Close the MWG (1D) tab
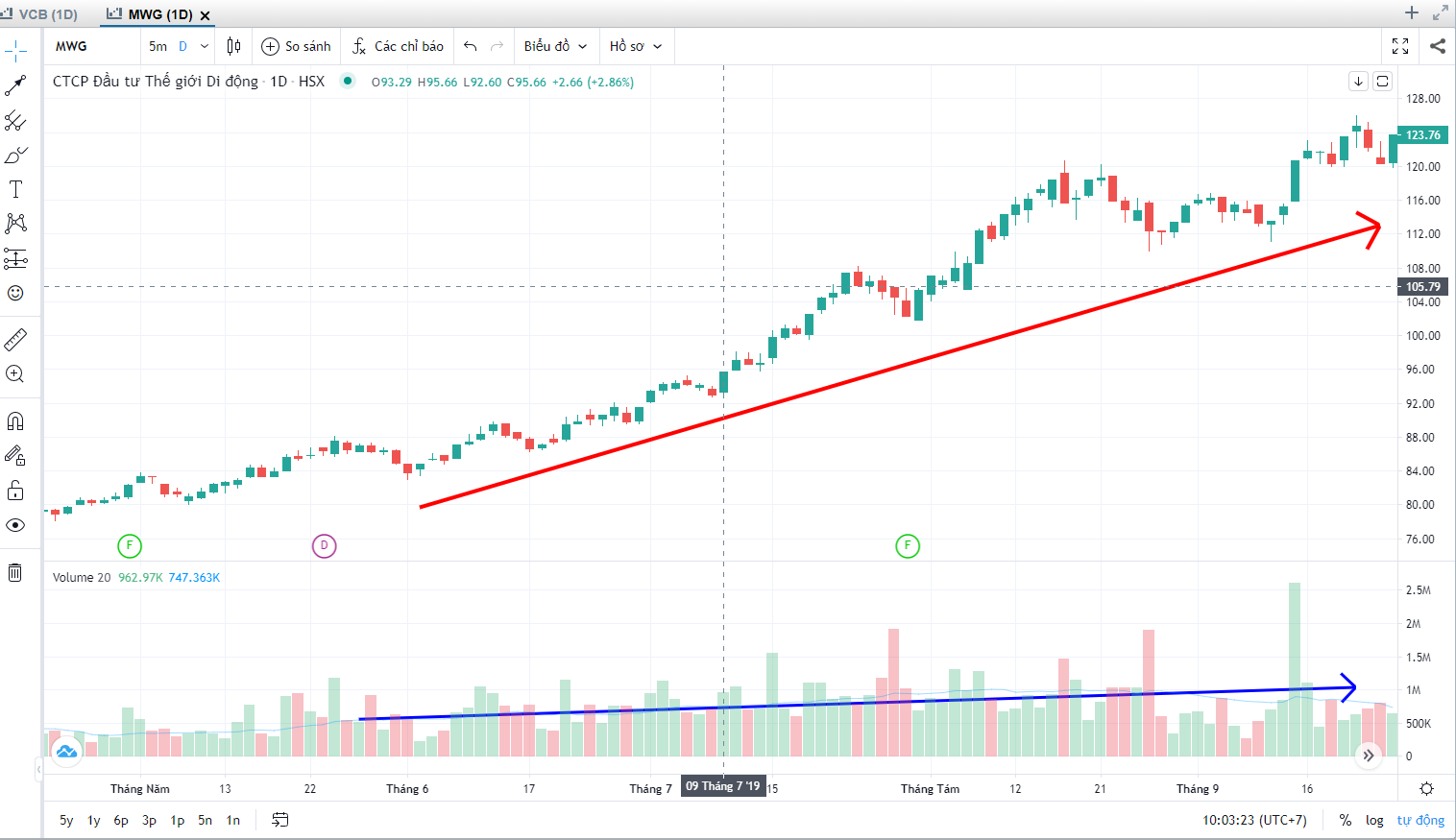 (206, 15)
